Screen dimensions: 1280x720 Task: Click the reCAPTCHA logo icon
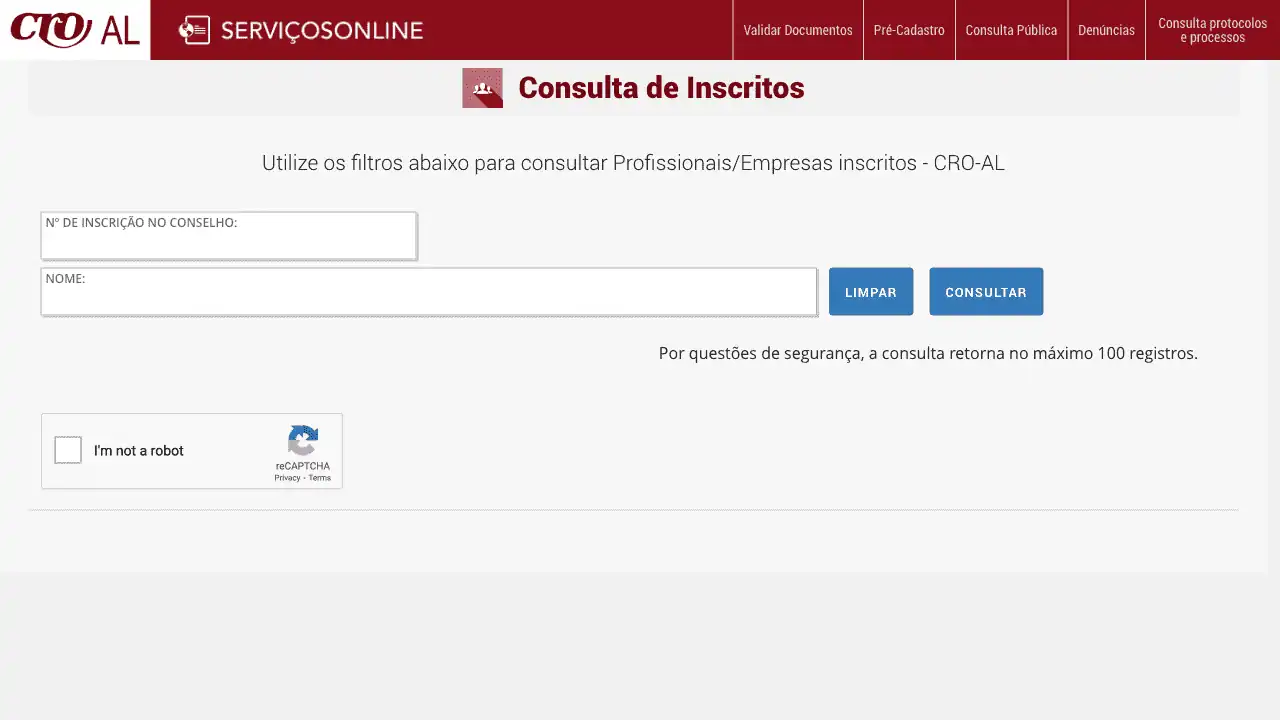pos(303,441)
